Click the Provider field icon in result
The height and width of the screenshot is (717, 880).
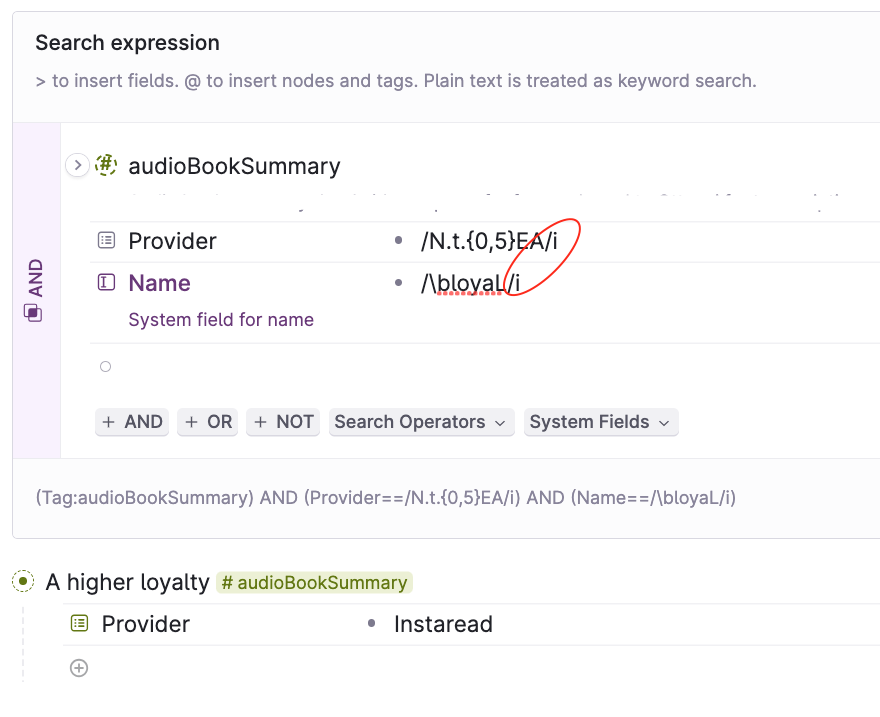click(x=79, y=623)
